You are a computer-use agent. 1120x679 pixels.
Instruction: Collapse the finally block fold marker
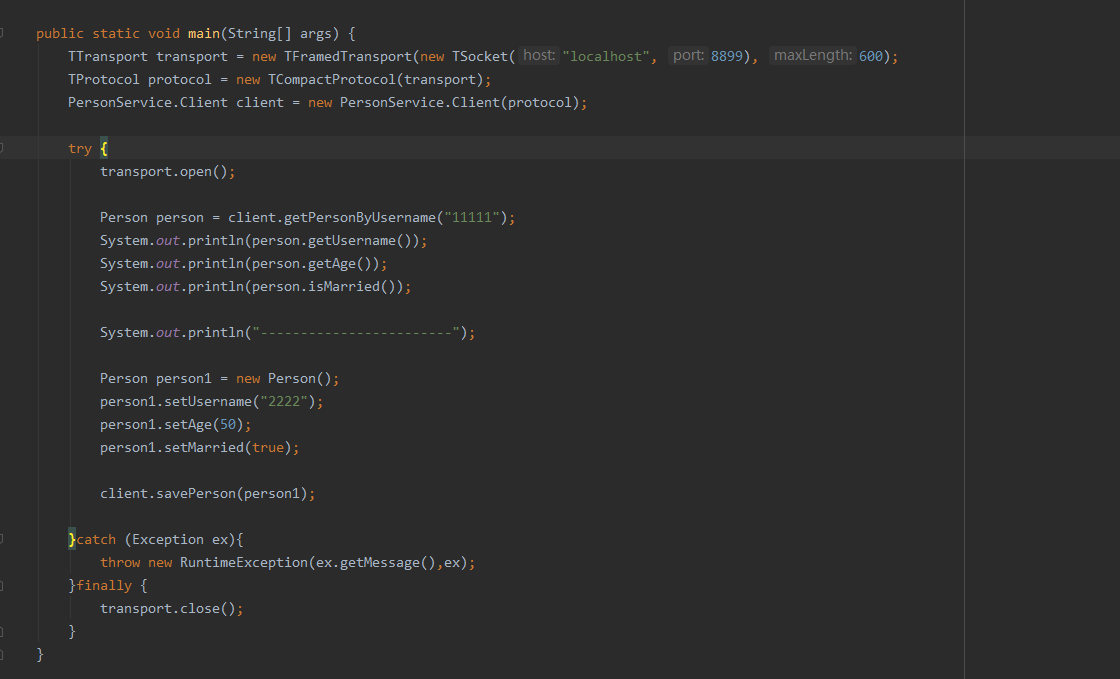pyautogui.click(x=1, y=585)
